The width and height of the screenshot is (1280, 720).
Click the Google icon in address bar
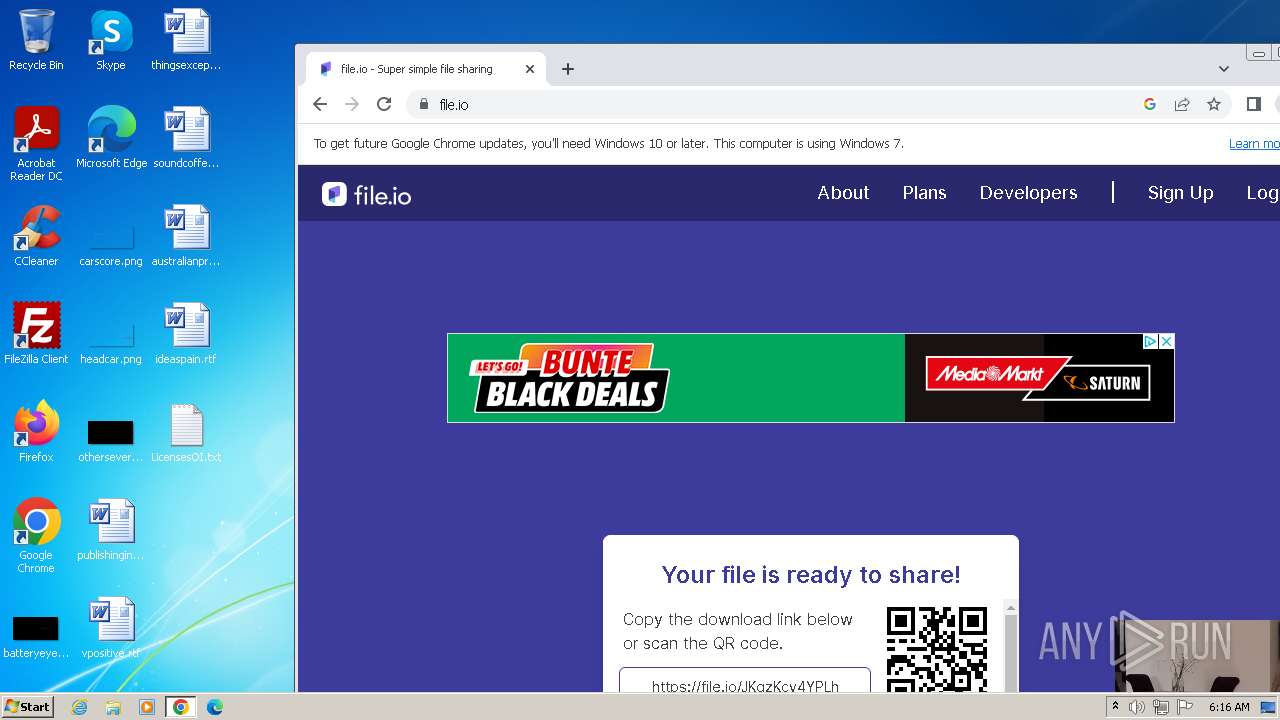point(1150,104)
